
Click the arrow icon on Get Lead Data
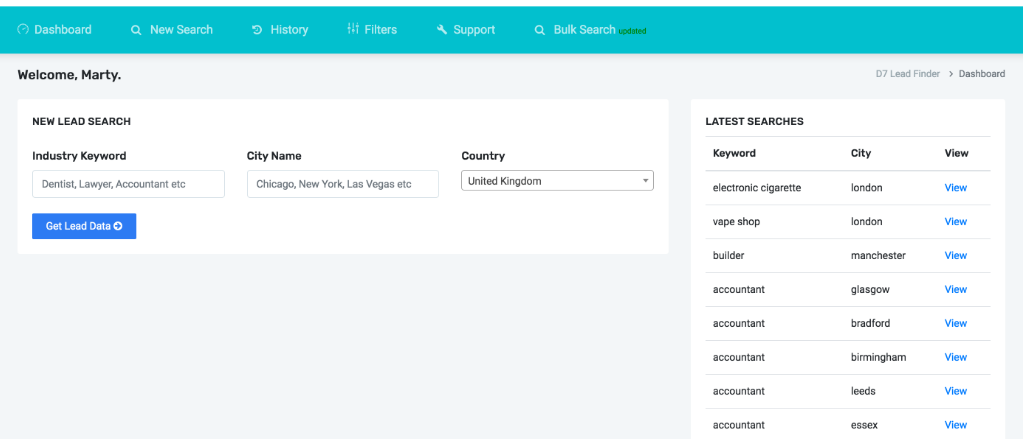coord(118,226)
